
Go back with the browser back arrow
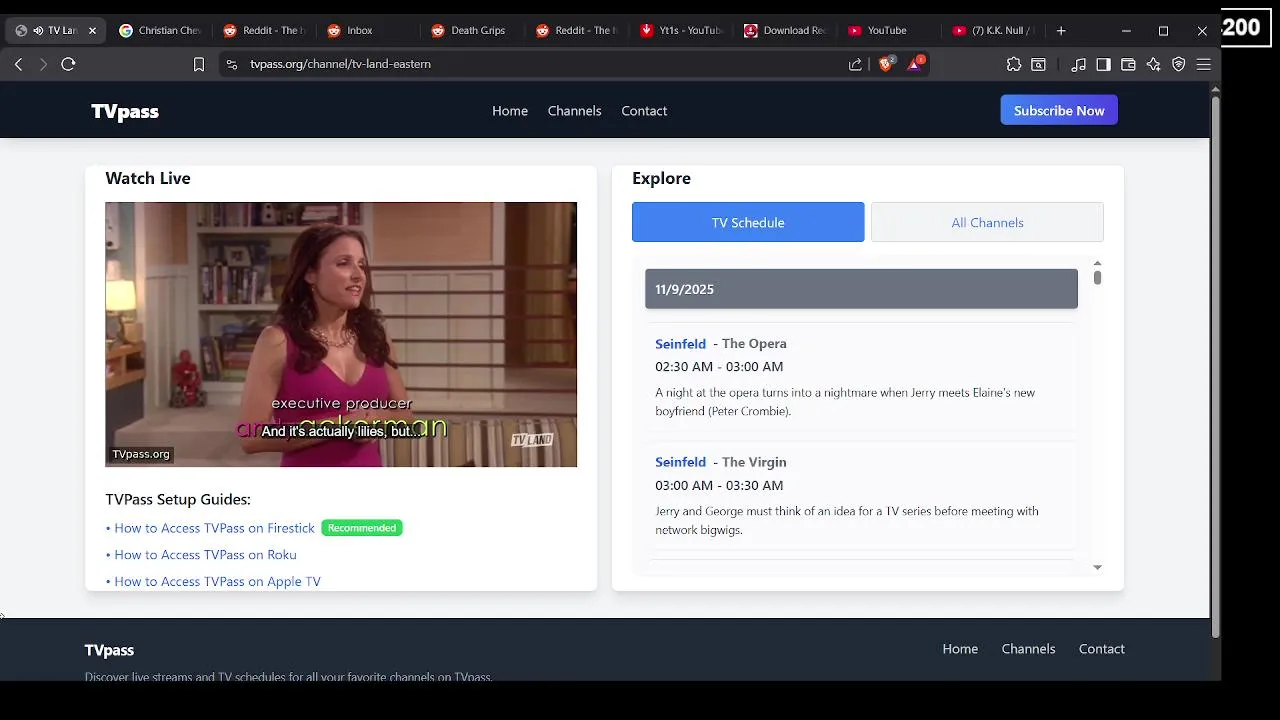(x=18, y=64)
